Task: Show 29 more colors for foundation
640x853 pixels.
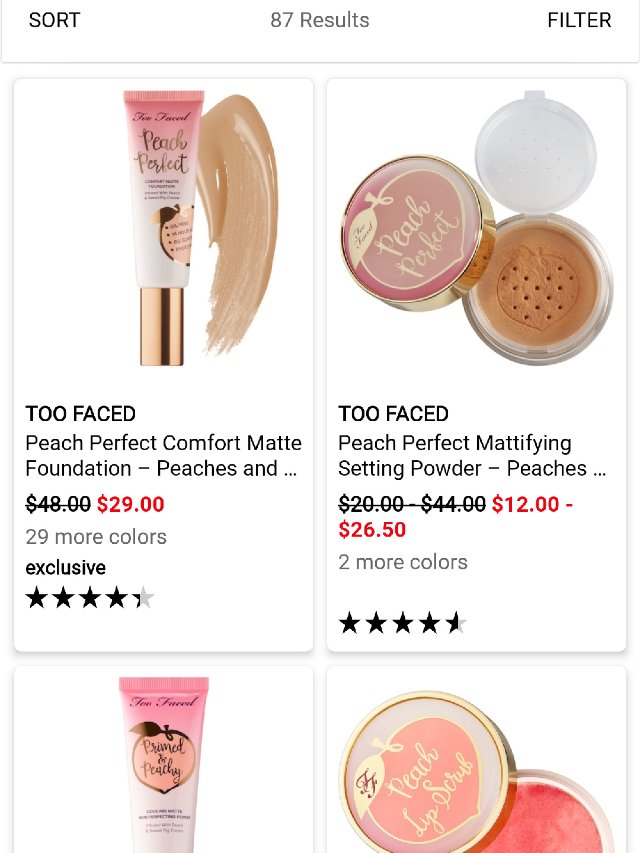Action: 96,537
